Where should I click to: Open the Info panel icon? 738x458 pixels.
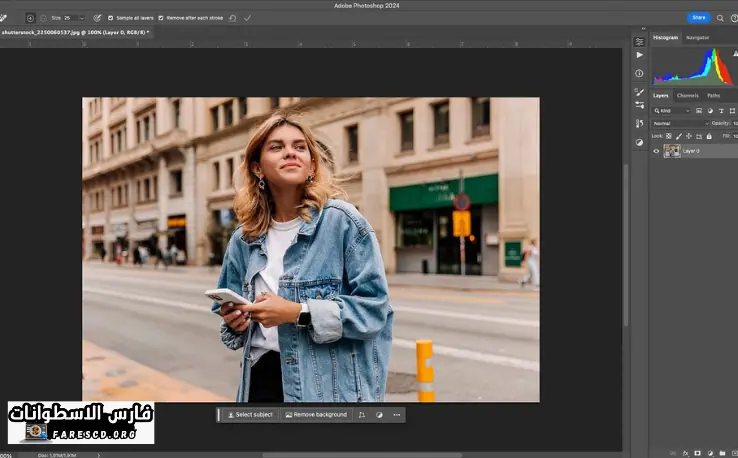point(639,73)
